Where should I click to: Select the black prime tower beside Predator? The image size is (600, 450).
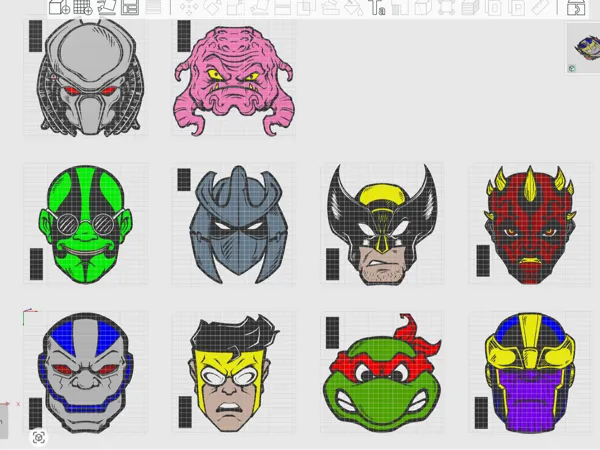[36, 36]
